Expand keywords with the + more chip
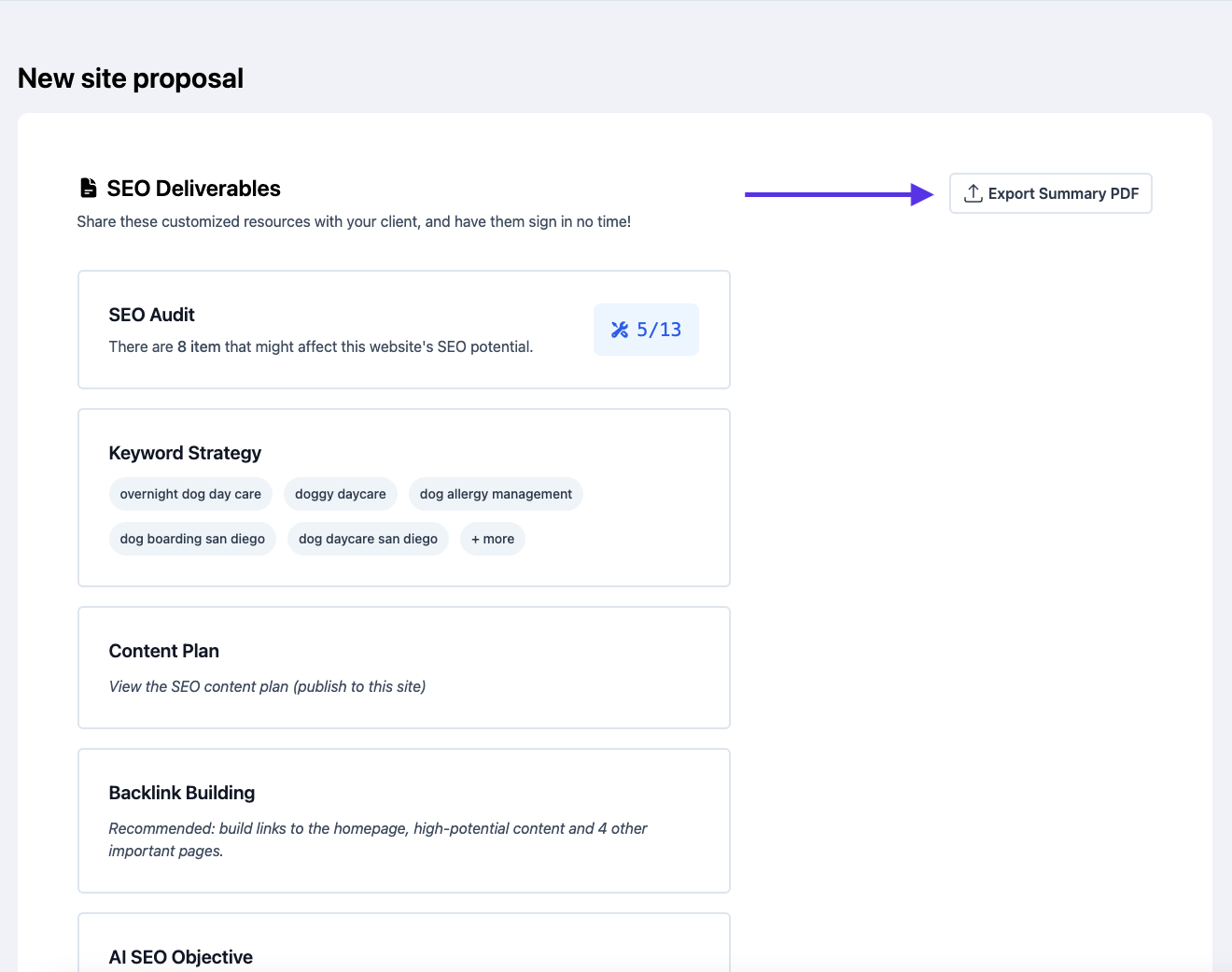1232x972 pixels. 492,539
